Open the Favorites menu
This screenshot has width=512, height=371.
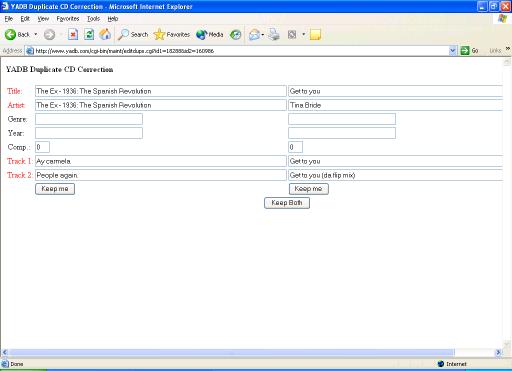click(x=68, y=19)
